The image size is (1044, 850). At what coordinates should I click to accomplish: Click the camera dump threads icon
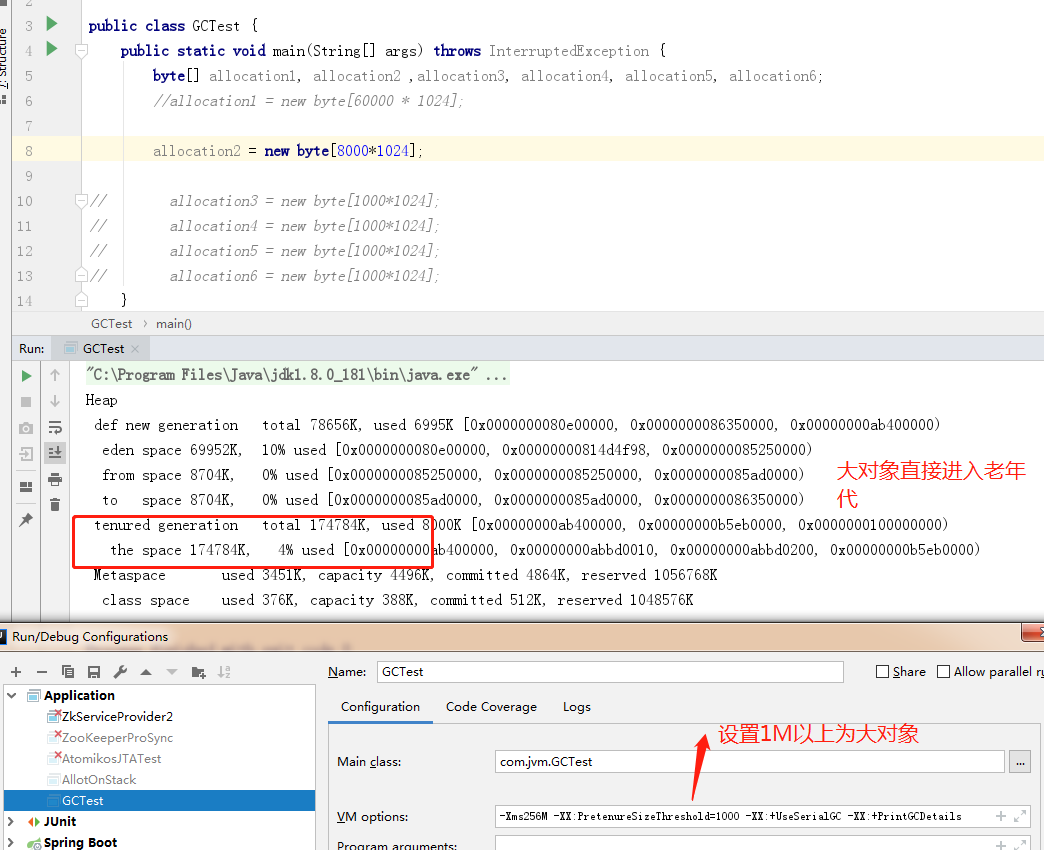click(x=26, y=428)
